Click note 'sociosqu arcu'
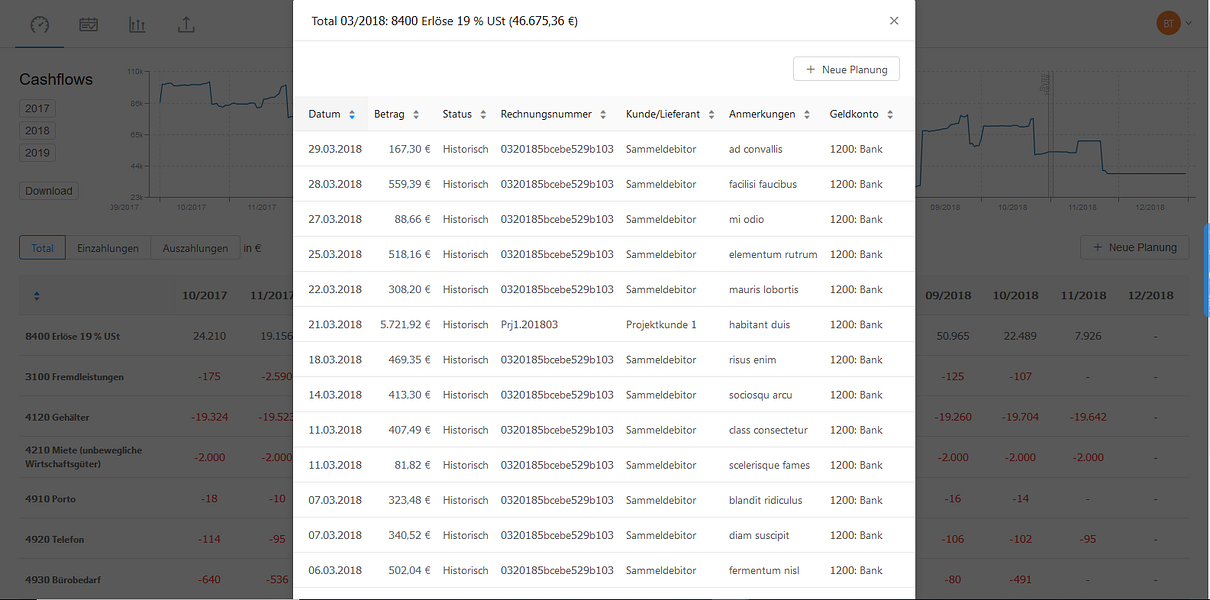The width and height of the screenshot is (1210, 600). coord(760,395)
